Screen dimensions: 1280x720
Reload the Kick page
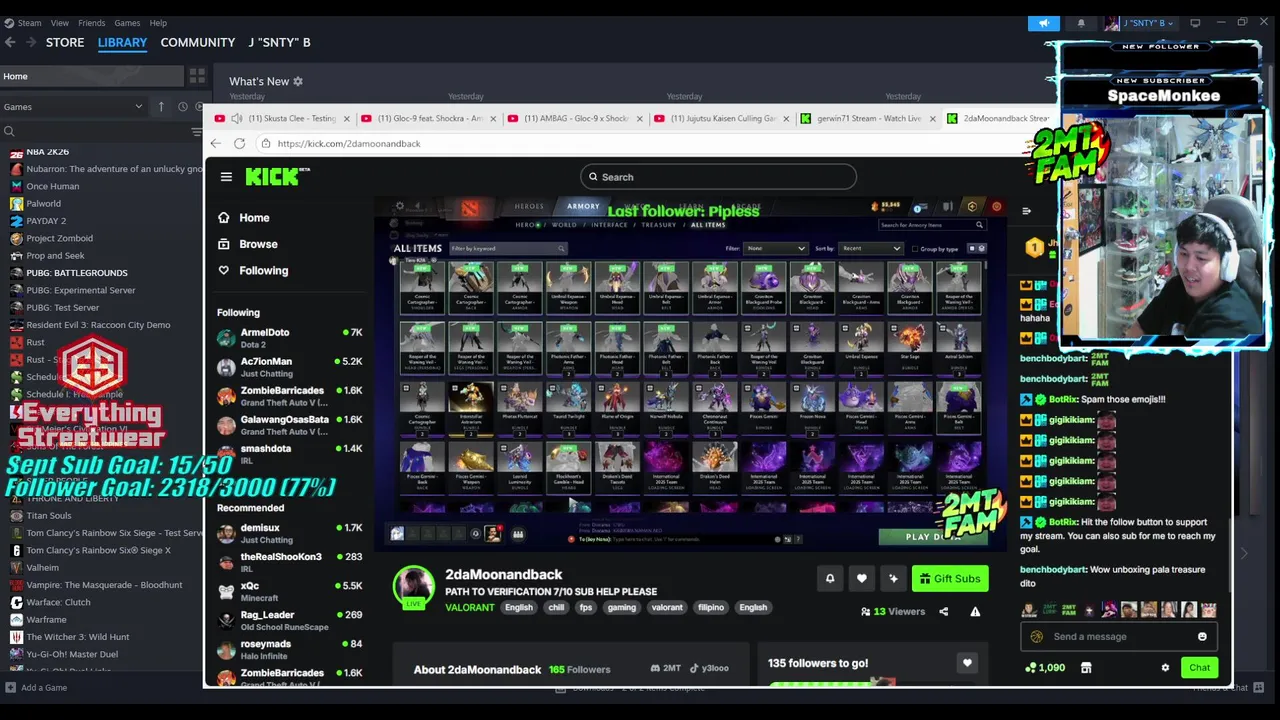[240, 143]
